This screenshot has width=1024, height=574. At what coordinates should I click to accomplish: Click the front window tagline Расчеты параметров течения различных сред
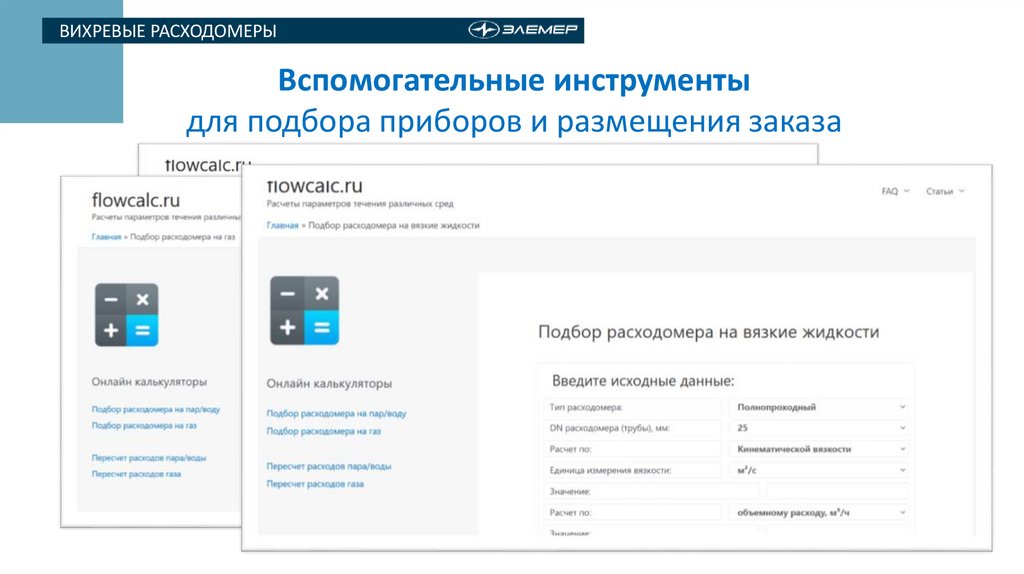pos(360,204)
